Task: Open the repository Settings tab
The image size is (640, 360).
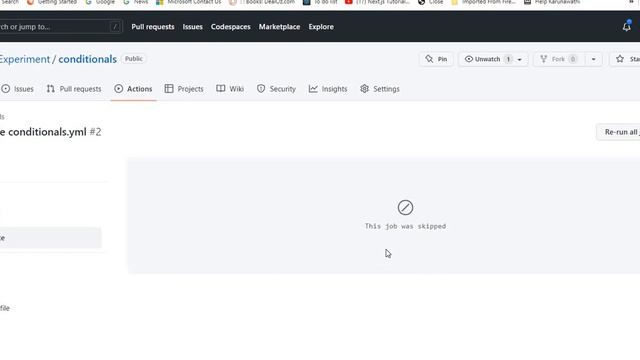Action: tap(380, 89)
